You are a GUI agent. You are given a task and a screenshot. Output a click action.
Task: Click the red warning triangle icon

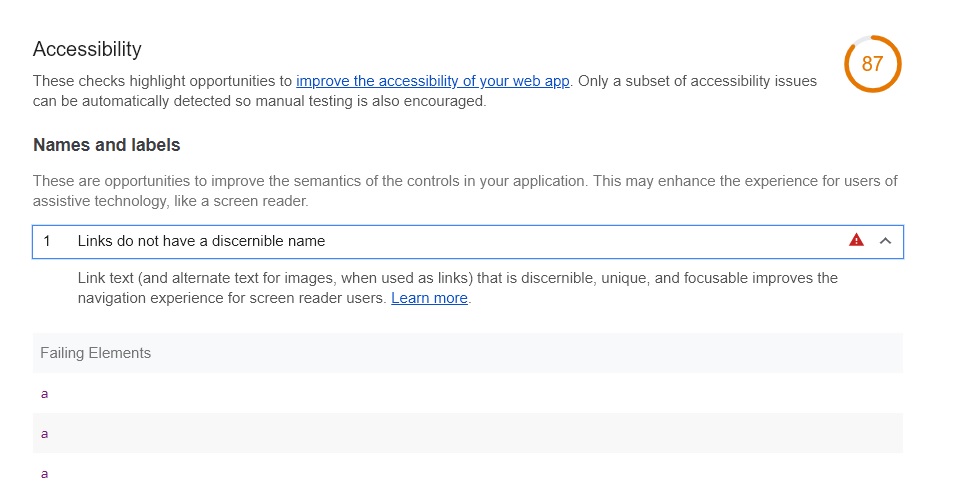(856, 240)
